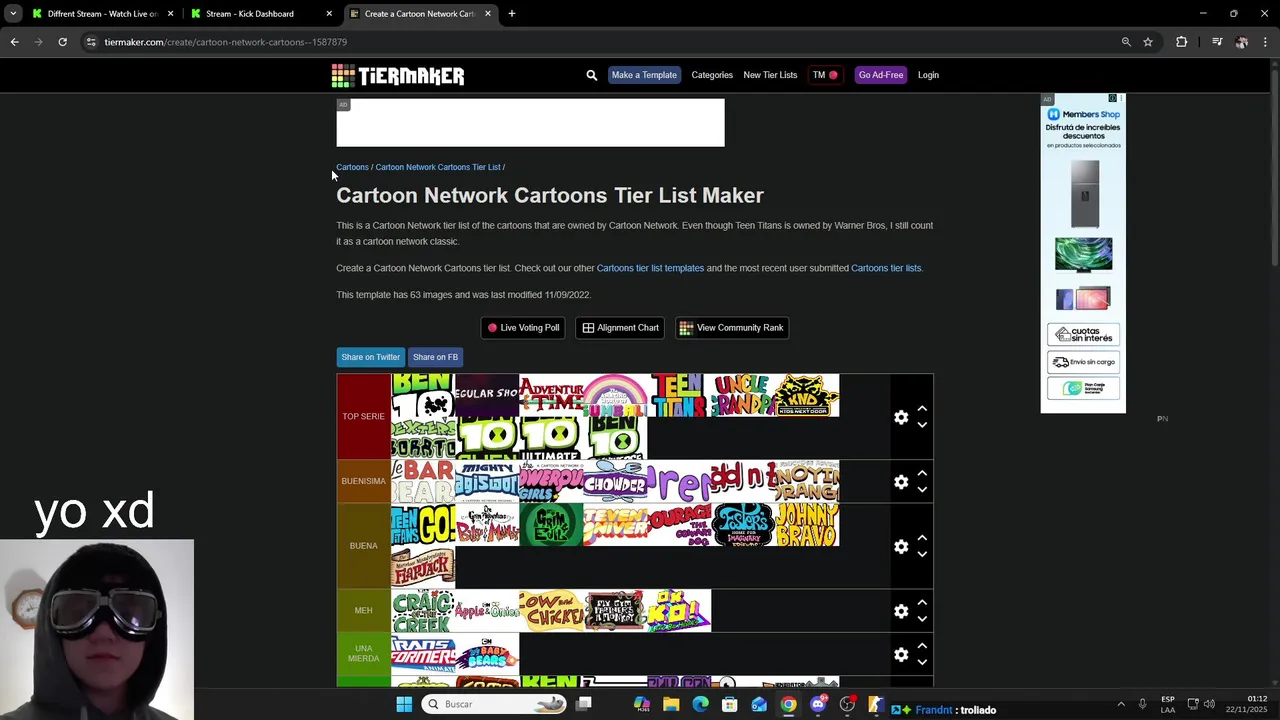Open the Categories menu item
Image resolution: width=1280 pixels, height=720 pixels.
(x=712, y=75)
